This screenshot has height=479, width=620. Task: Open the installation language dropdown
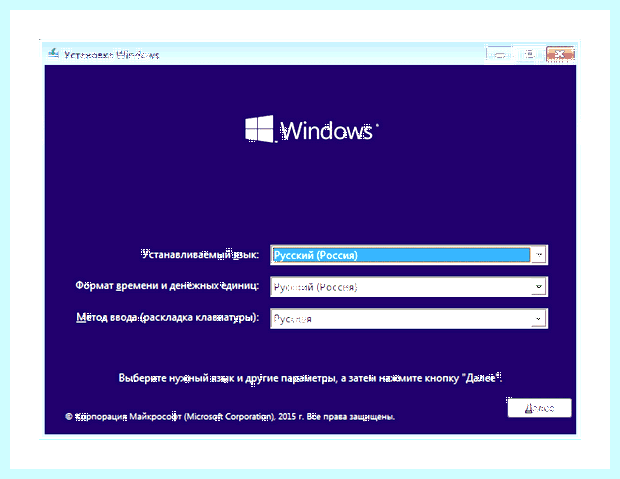point(409,255)
